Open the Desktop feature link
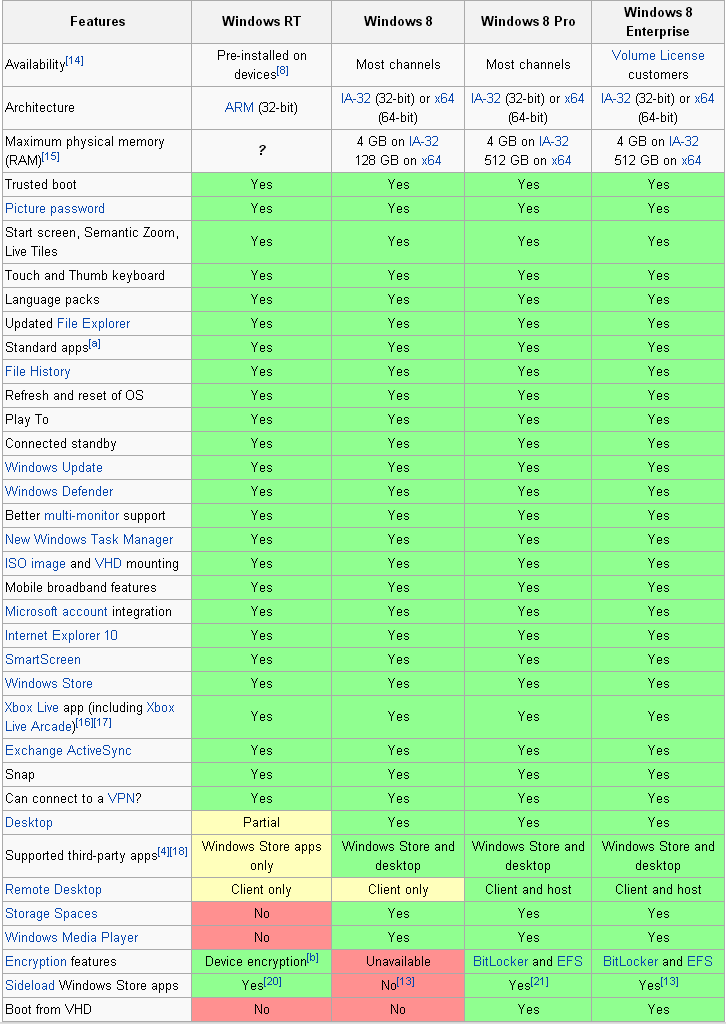 tap(29, 822)
